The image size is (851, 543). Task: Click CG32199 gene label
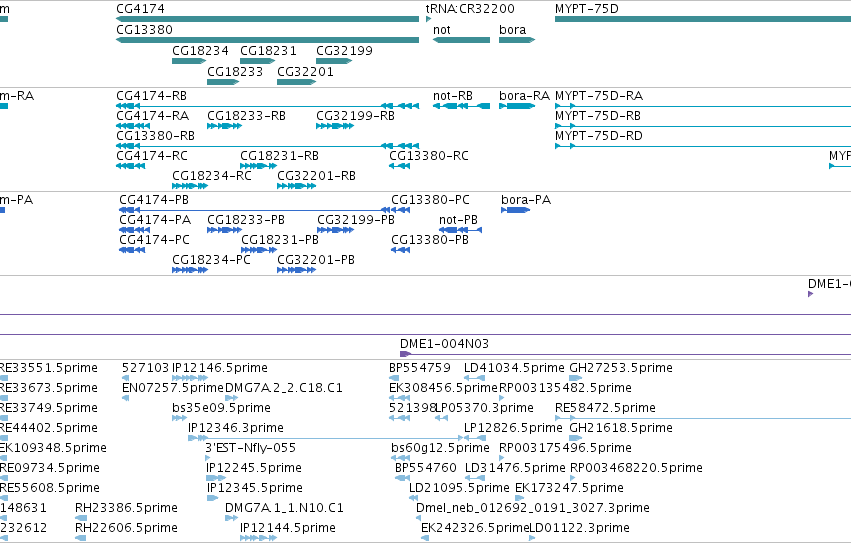click(344, 50)
